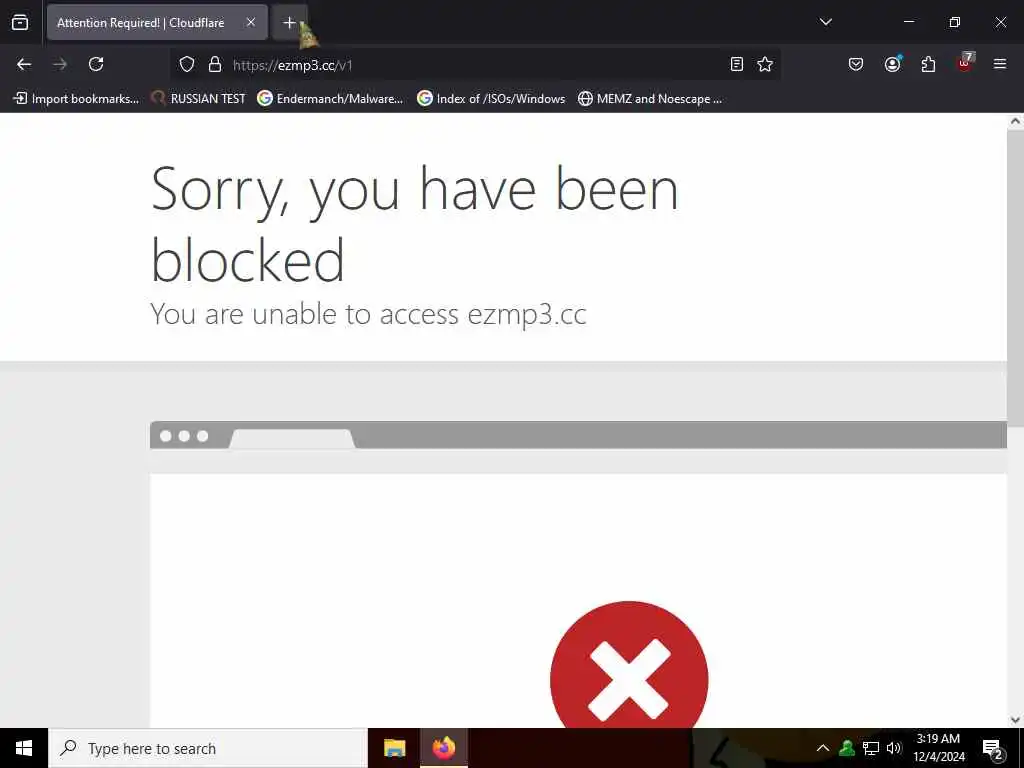1024x768 pixels.
Task: Open tracking protection shield info
Action: click(x=187, y=65)
